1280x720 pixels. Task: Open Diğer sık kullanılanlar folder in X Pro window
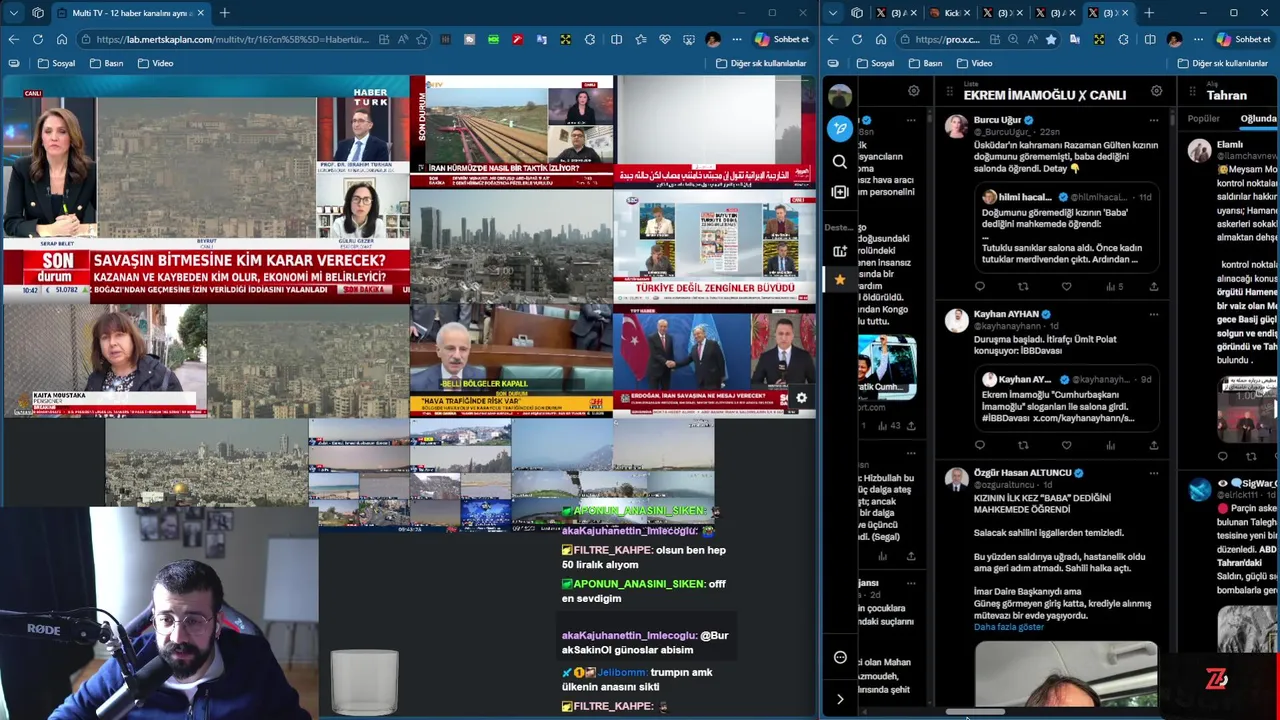1222,63
